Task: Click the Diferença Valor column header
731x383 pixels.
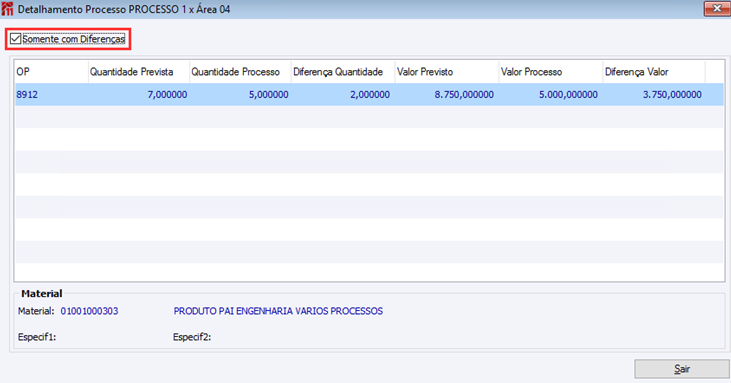Action: click(654, 72)
